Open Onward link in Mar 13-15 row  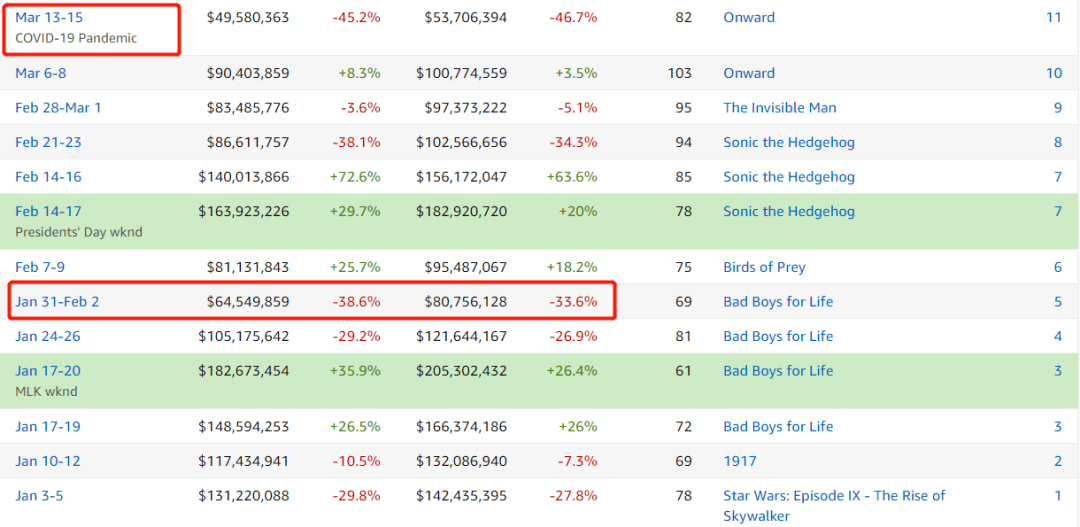tap(749, 17)
